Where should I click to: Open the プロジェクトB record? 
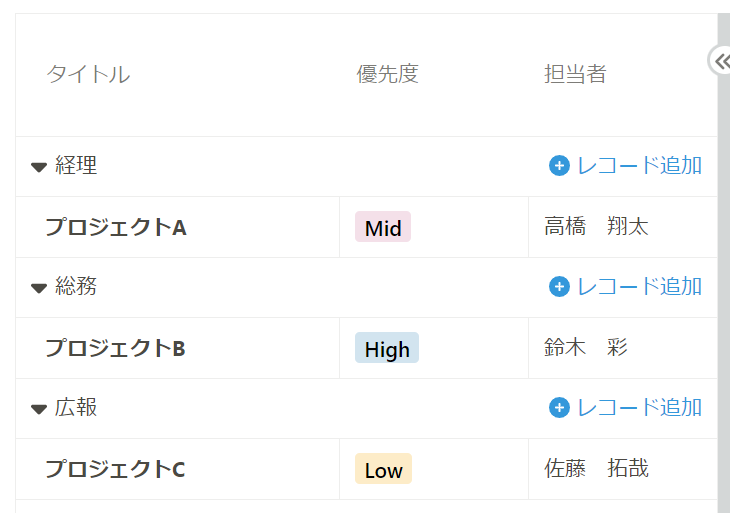pos(115,349)
